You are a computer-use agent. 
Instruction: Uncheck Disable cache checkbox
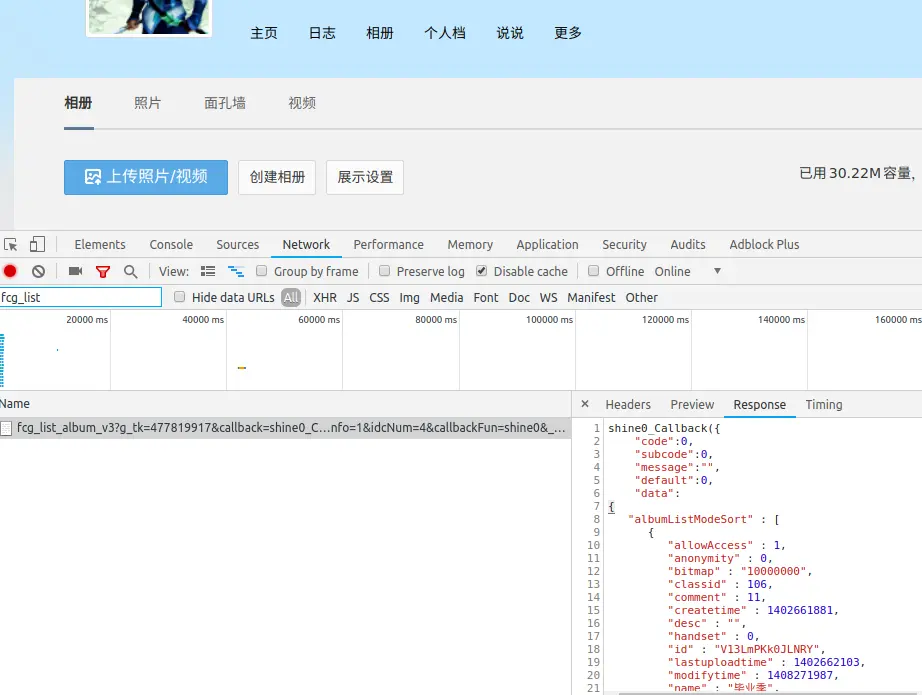[x=482, y=270]
